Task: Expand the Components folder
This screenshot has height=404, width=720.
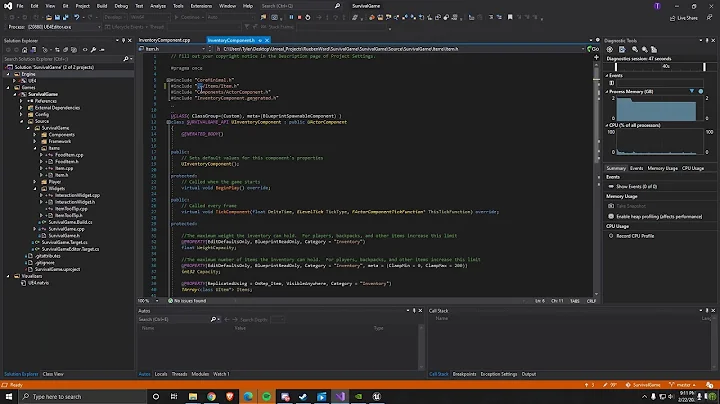Action: coord(35,135)
